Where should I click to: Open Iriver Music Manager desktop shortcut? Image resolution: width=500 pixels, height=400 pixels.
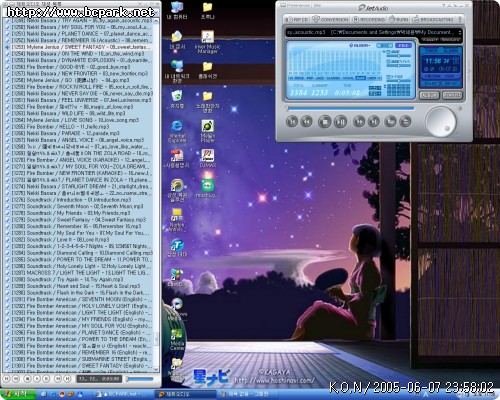207,42
